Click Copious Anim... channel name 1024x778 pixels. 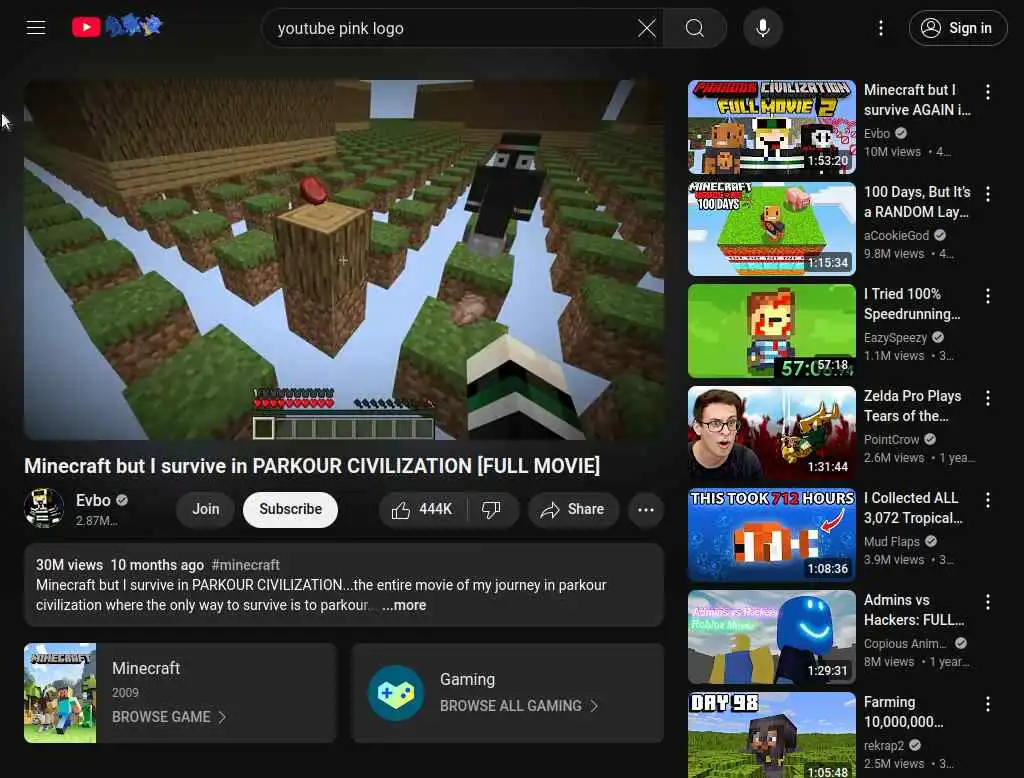[905, 643]
